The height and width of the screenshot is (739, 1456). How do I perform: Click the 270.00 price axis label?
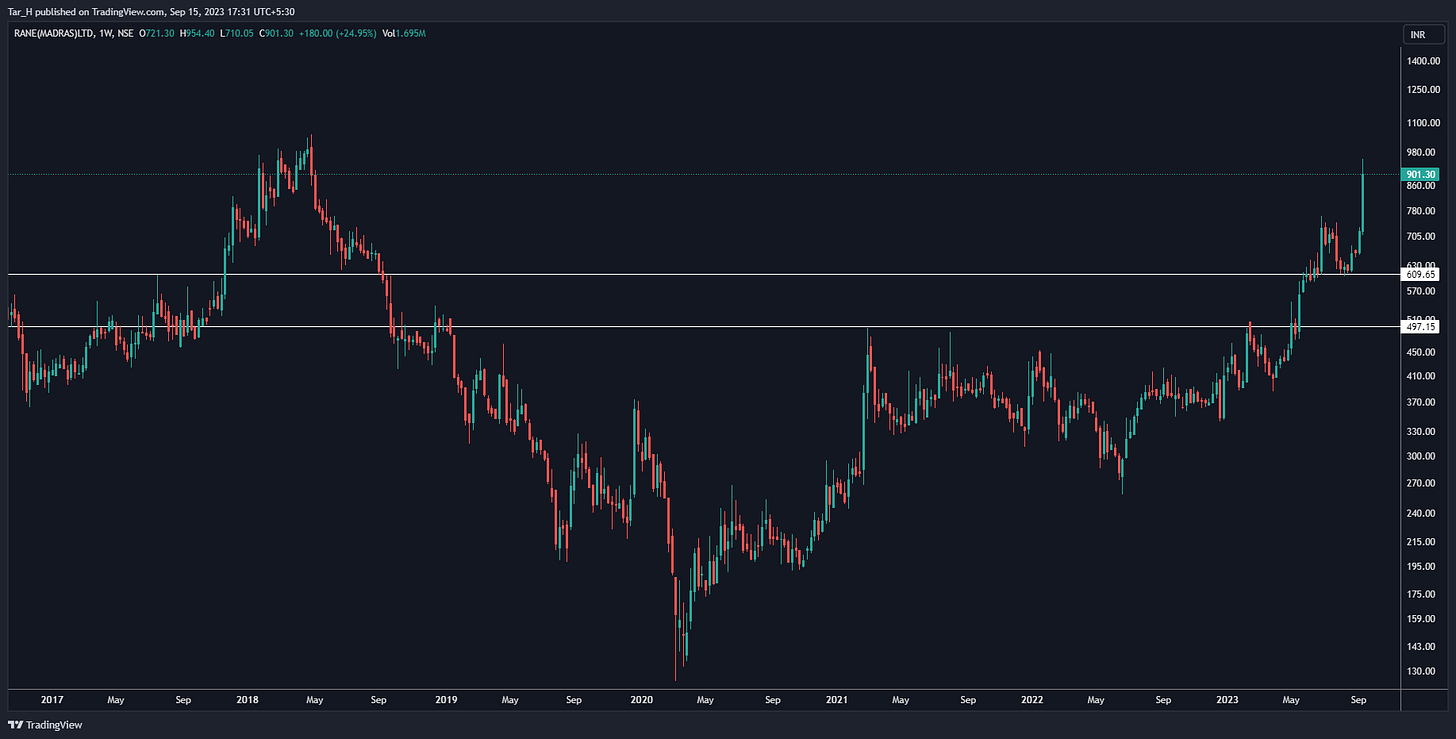pos(1422,483)
